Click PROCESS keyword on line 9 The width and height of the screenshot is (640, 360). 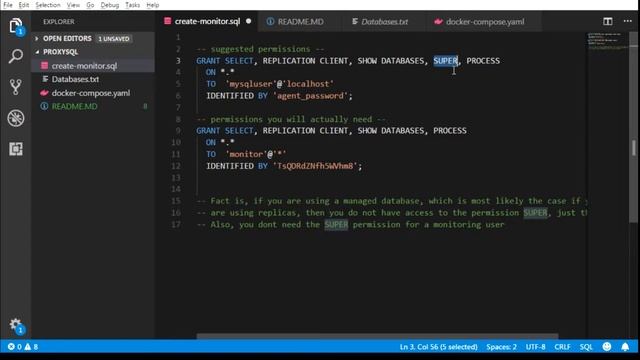point(450,131)
